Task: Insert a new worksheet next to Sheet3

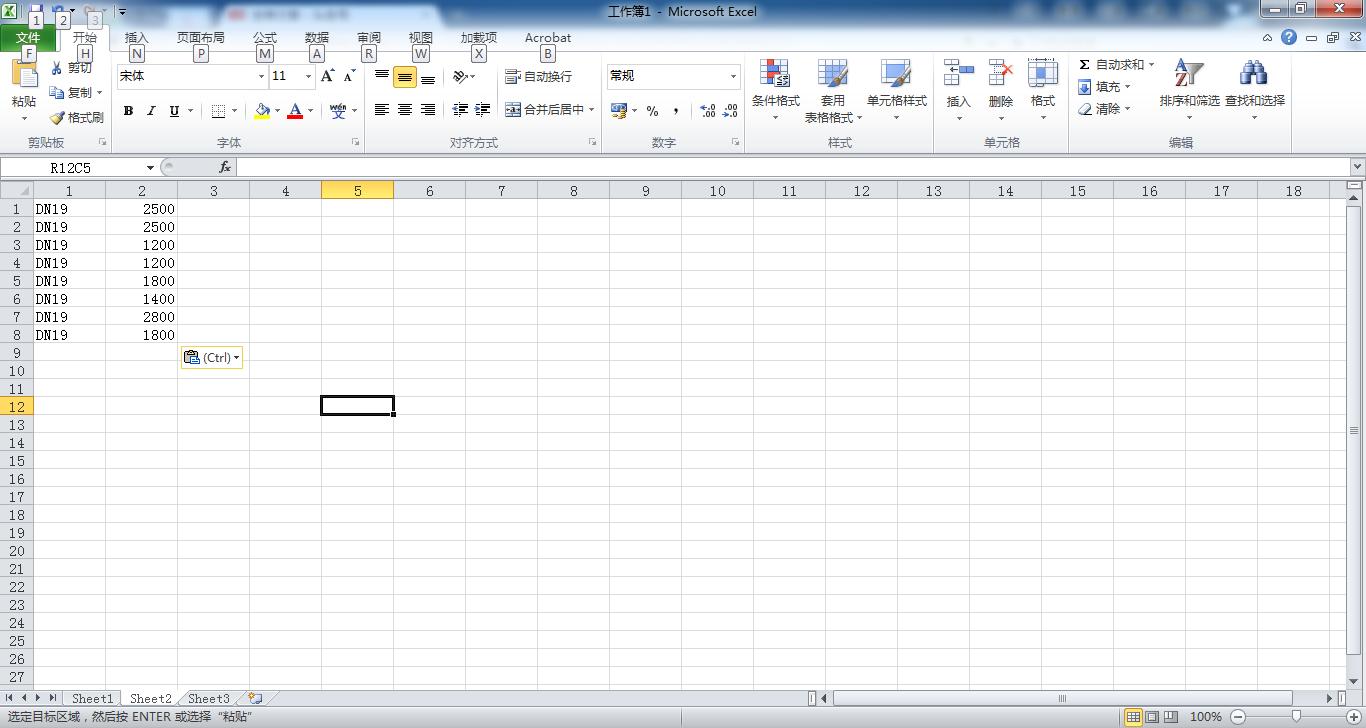Action: pos(255,698)
